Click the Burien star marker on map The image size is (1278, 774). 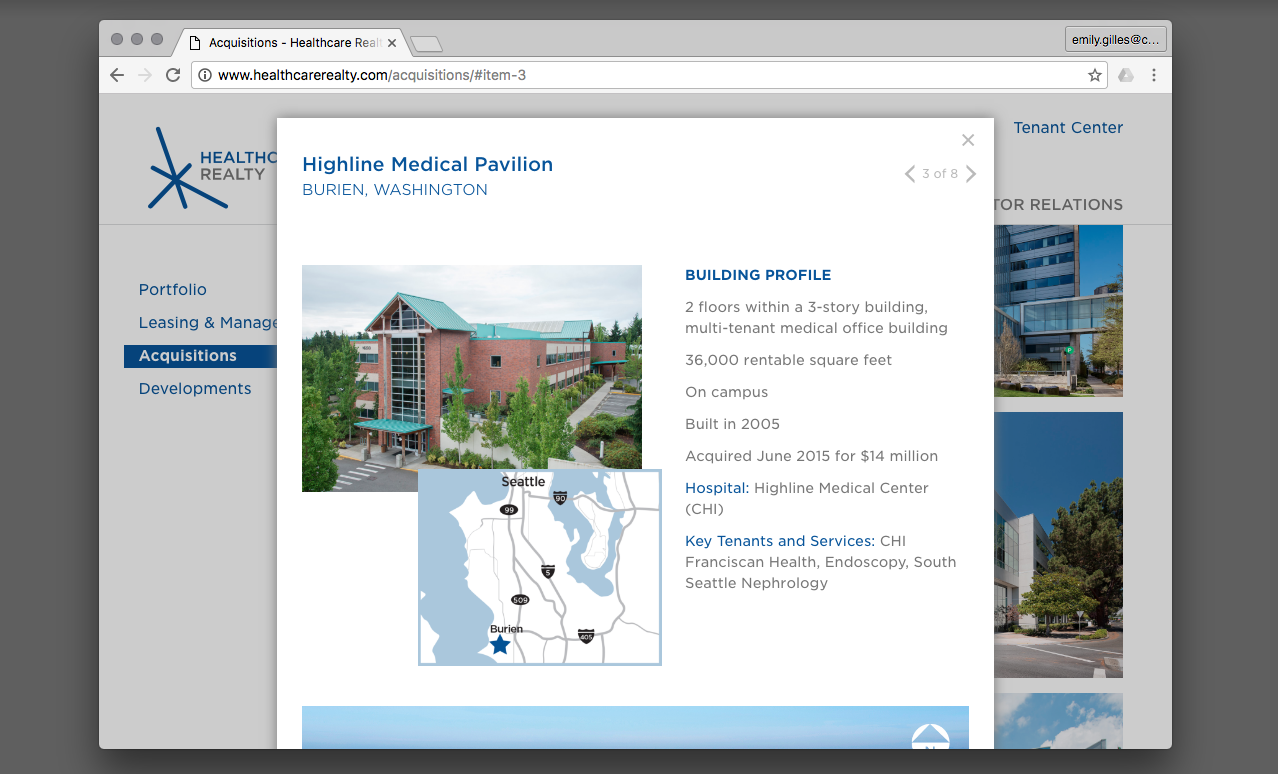(x=500, y=645)
